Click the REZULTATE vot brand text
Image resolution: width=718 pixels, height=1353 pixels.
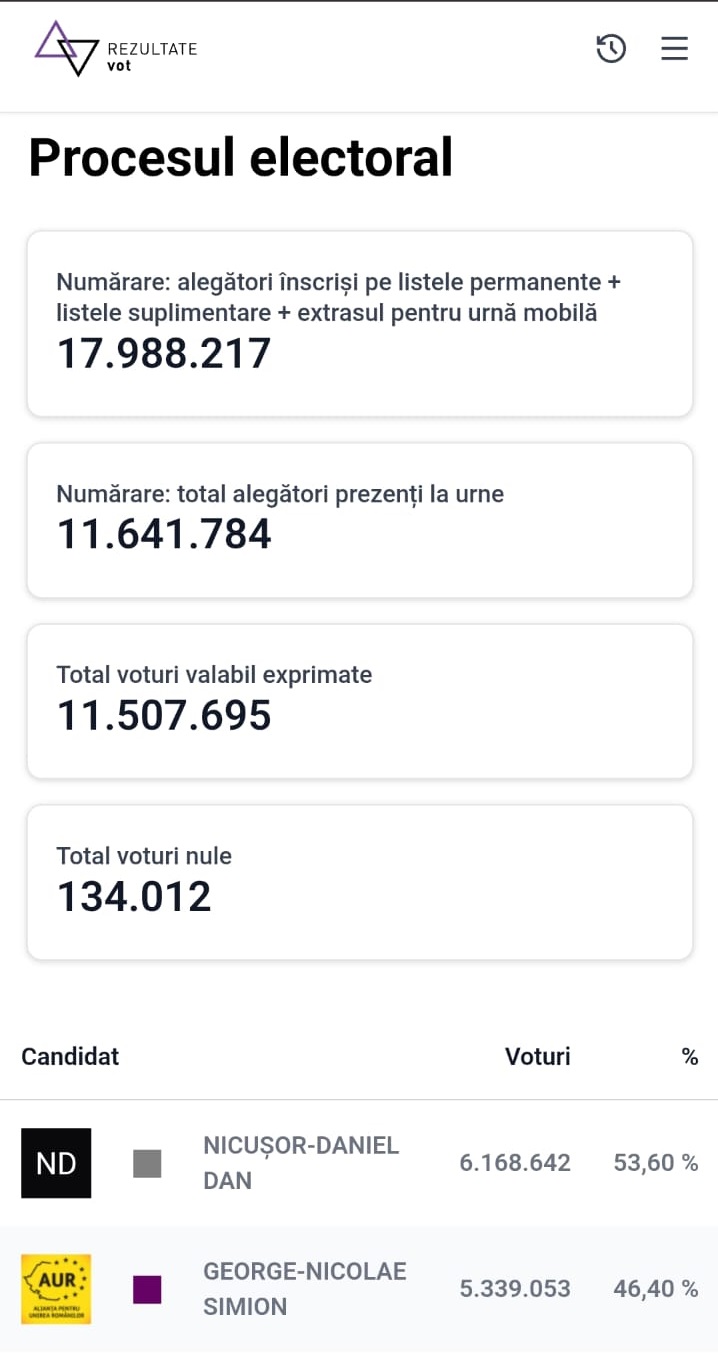(151, 56)
